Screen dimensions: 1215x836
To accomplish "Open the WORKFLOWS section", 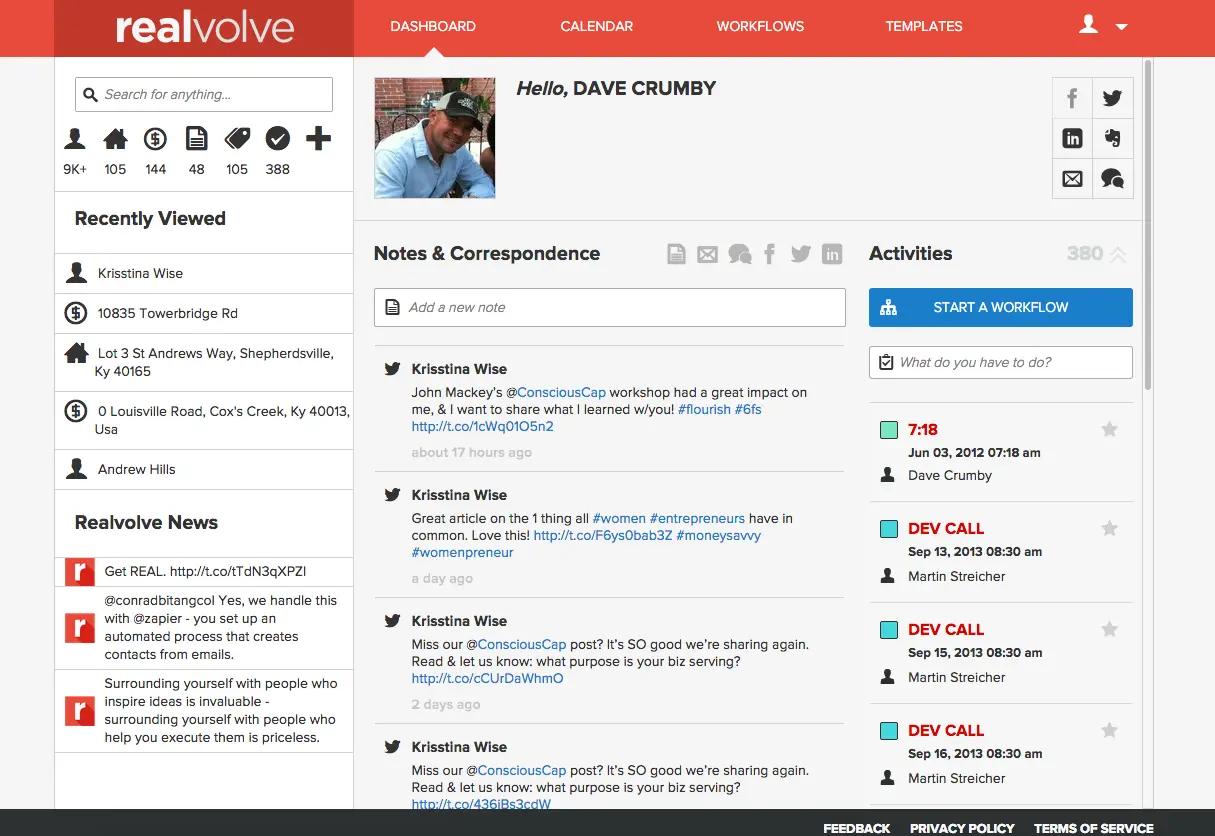I will 760,26.
